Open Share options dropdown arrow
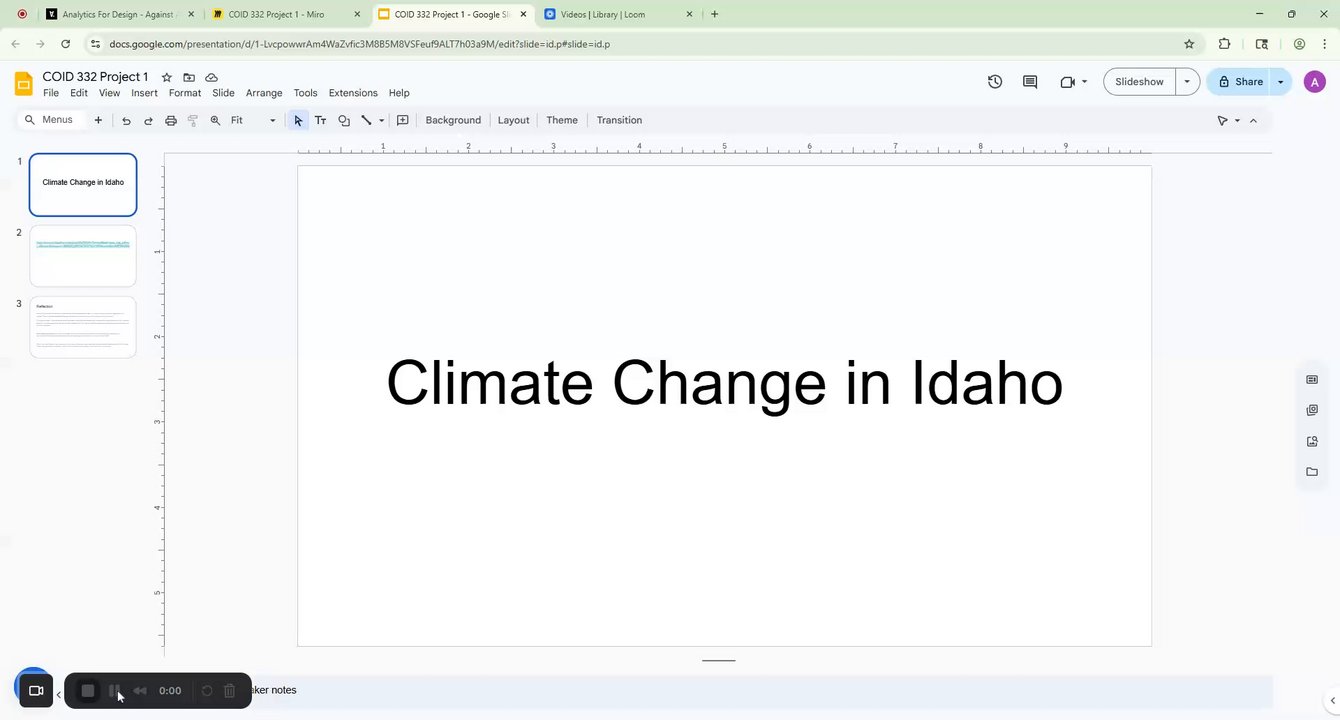1340x720 pixels. pos(1281,82)
